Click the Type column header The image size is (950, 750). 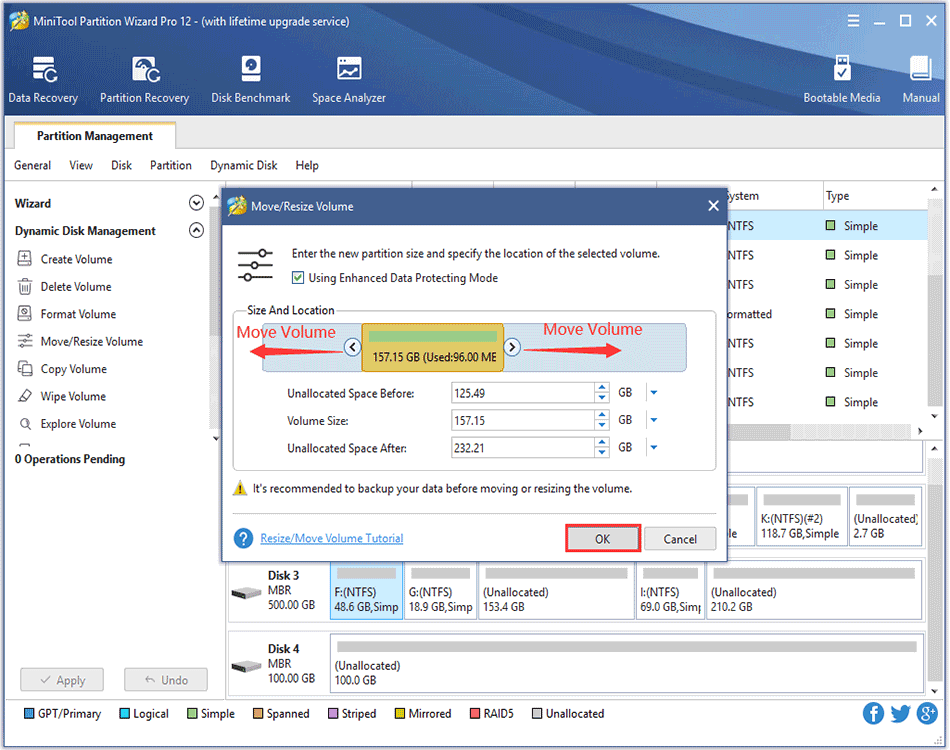837,196
